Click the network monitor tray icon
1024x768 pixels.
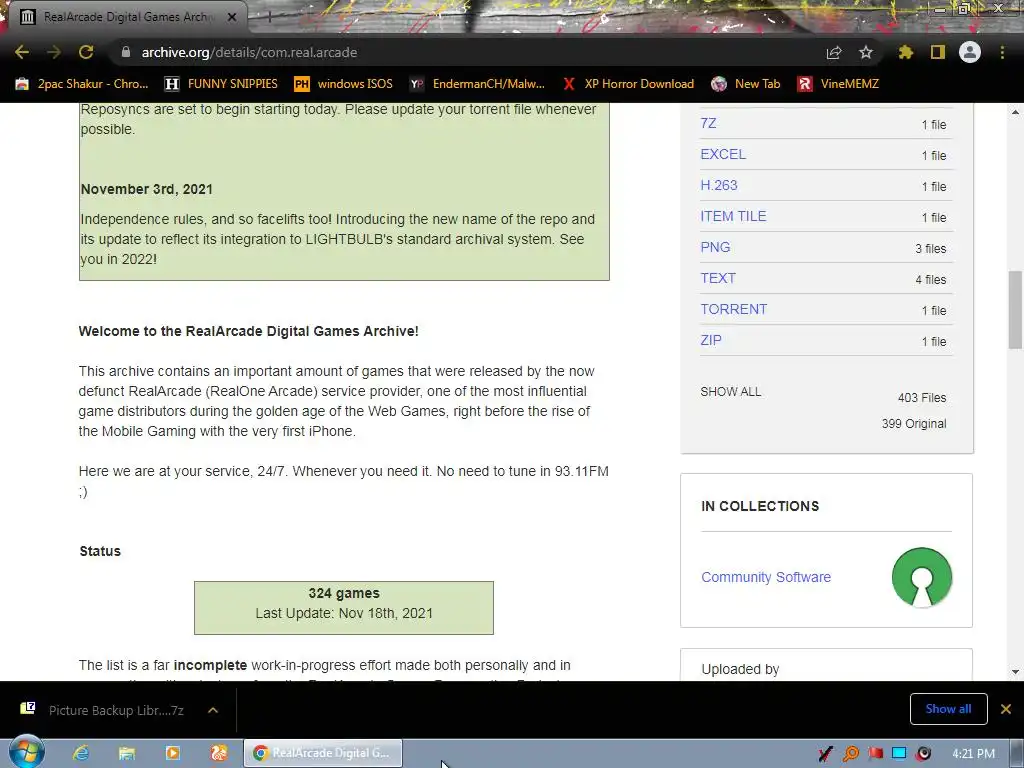tap(899, 754)
